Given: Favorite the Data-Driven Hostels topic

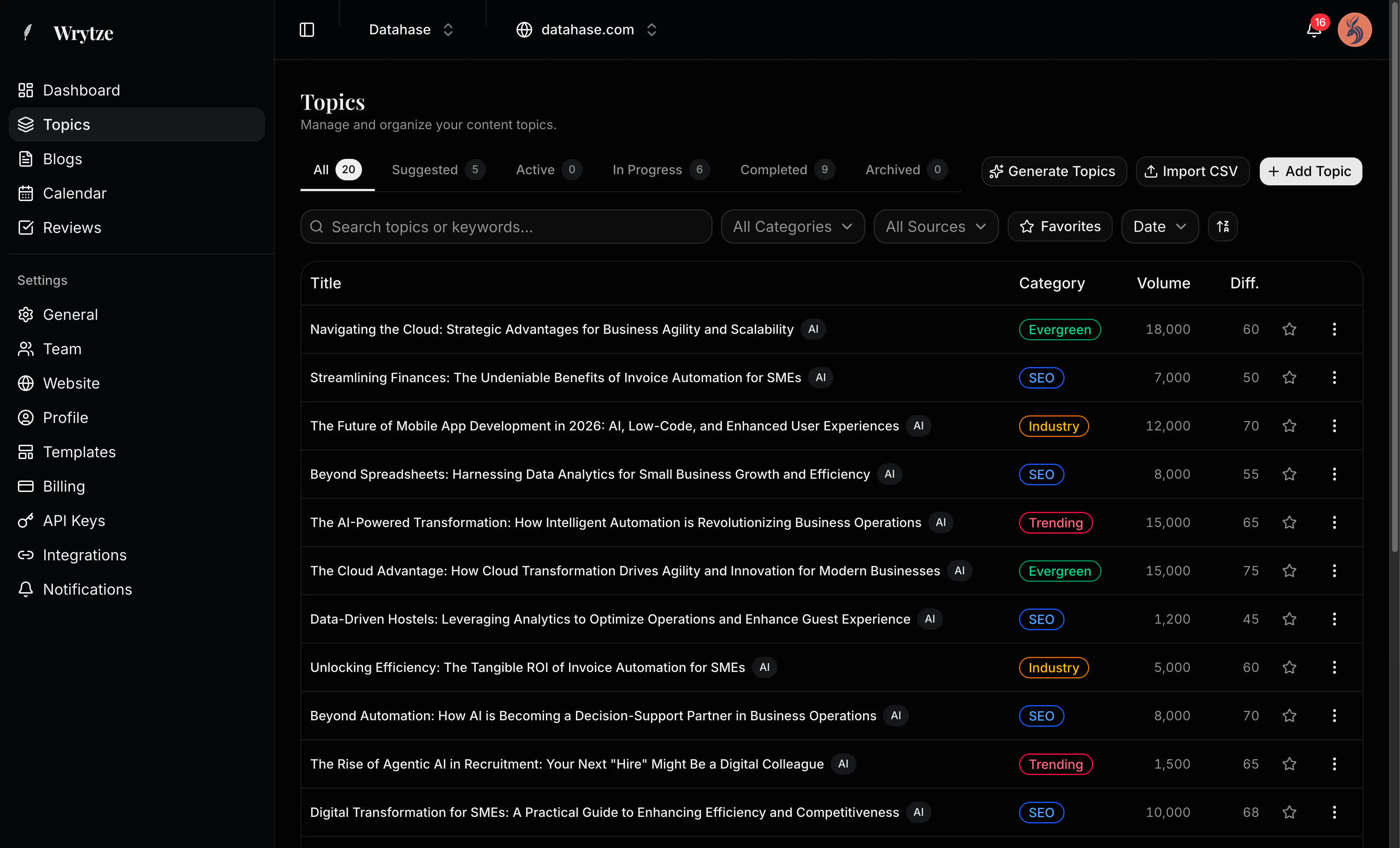Looking at the screenshot, I should pos(1289,619).
